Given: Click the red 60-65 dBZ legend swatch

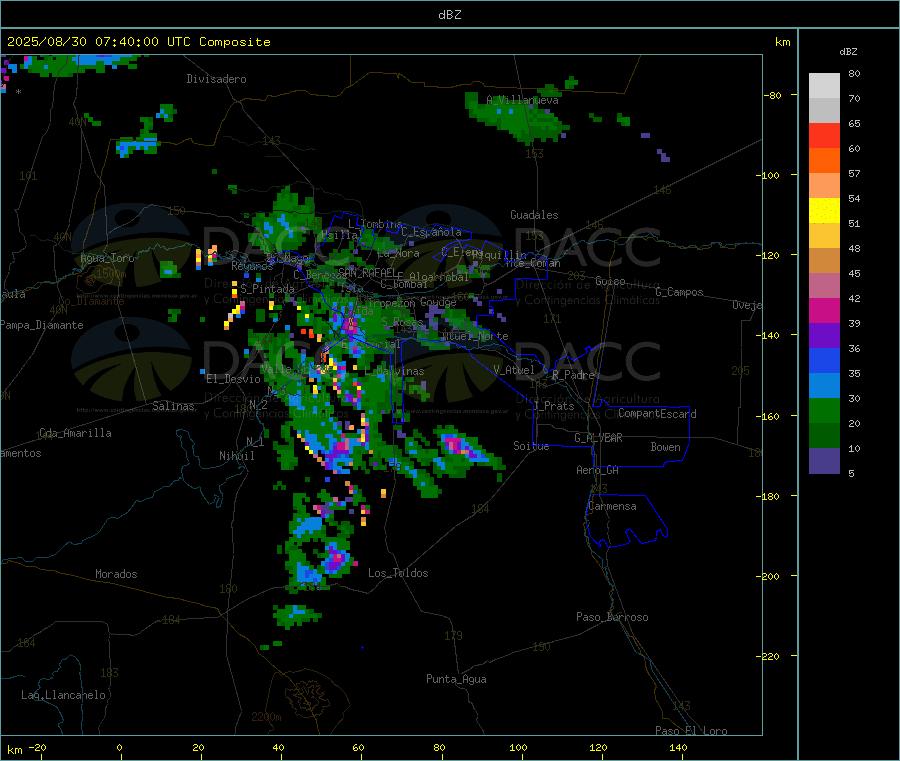Looking at the screenshot, I should [824, 135].
